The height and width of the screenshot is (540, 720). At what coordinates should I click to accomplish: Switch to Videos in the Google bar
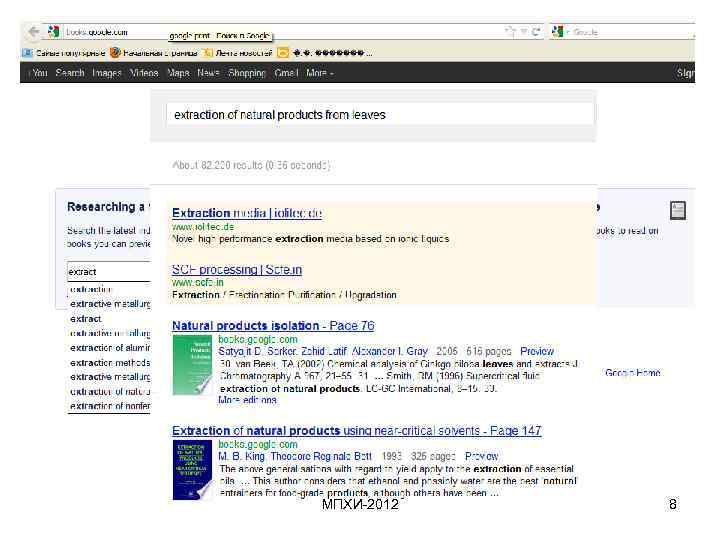click(144, 73)
